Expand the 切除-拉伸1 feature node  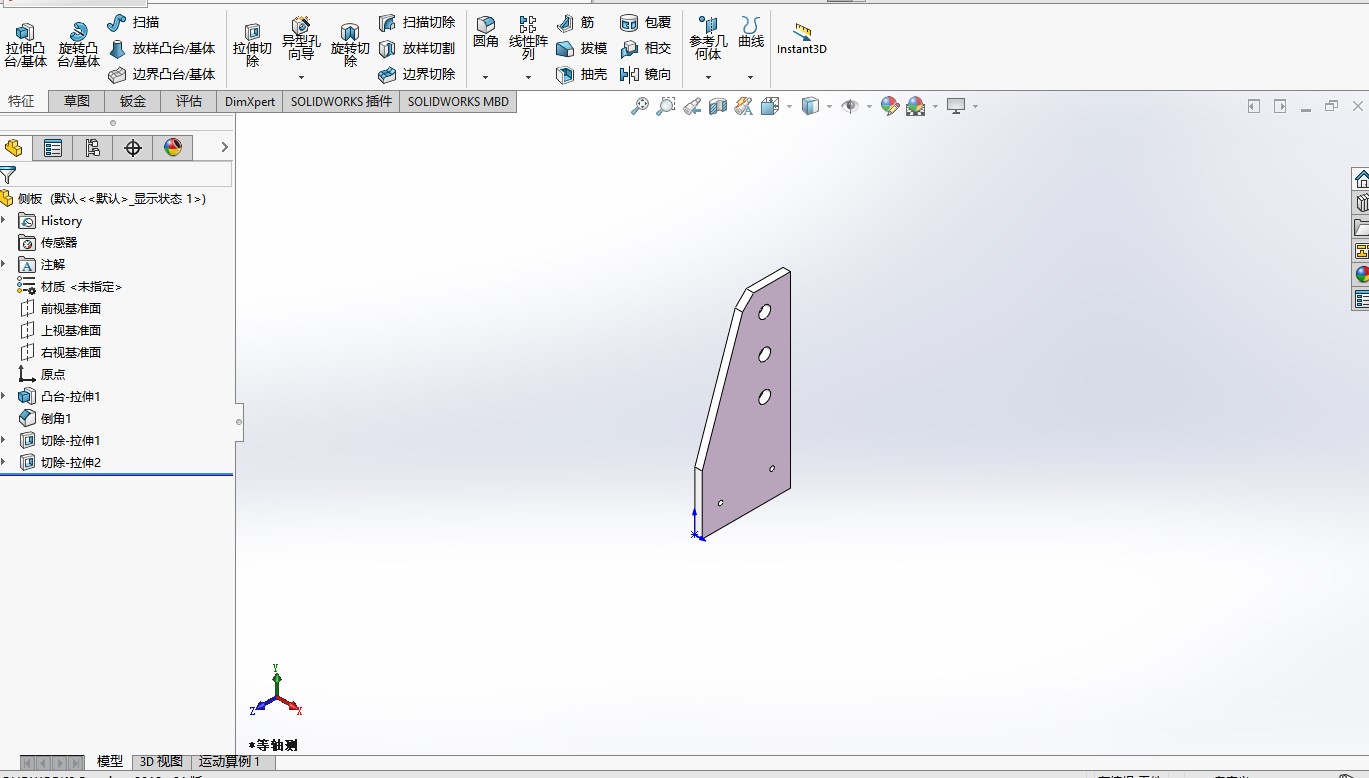[4, 440]
